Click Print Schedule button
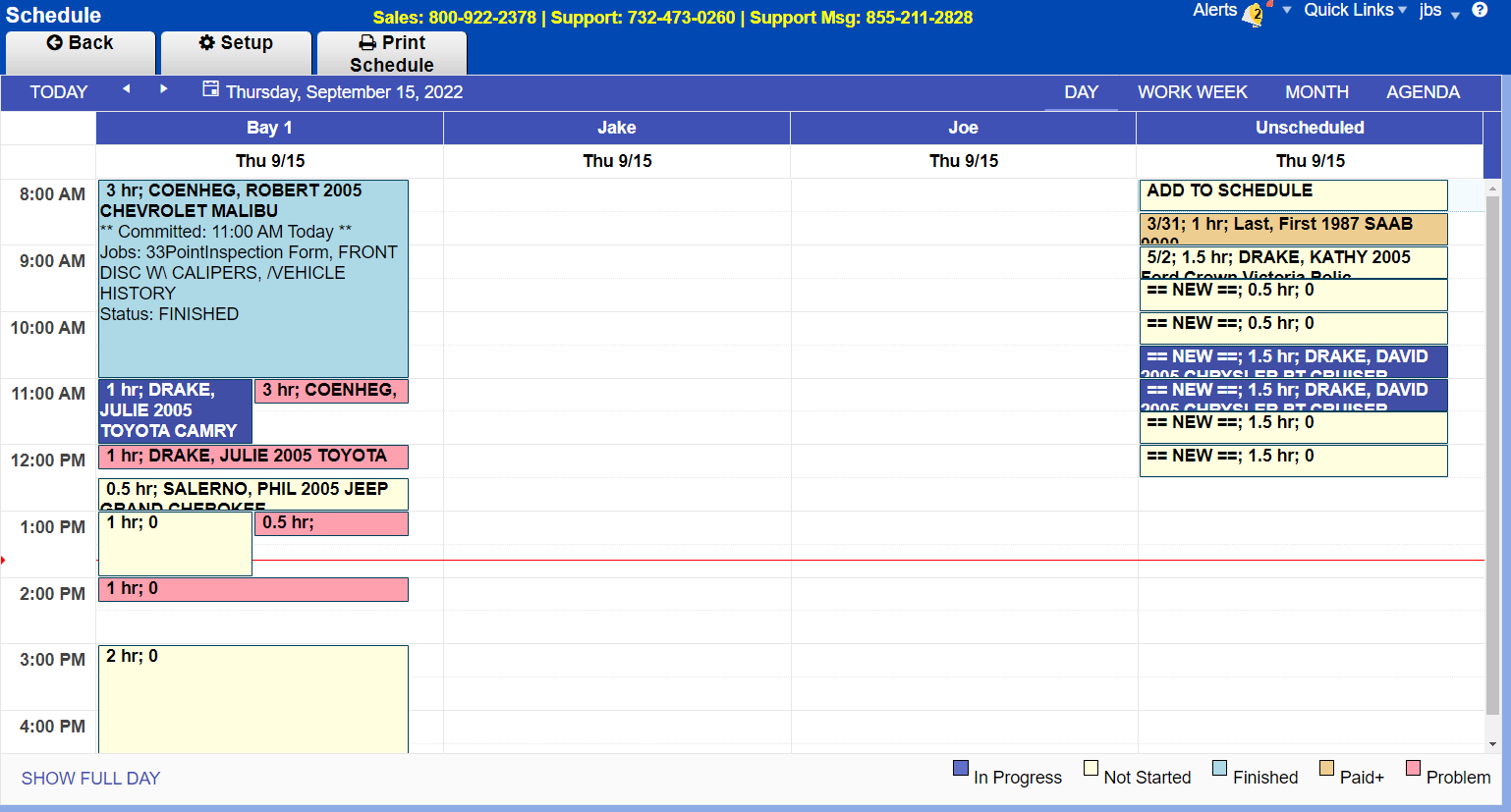Image resolution: width=1511 pixels, height=812 pixels. [x=392, y=53]
